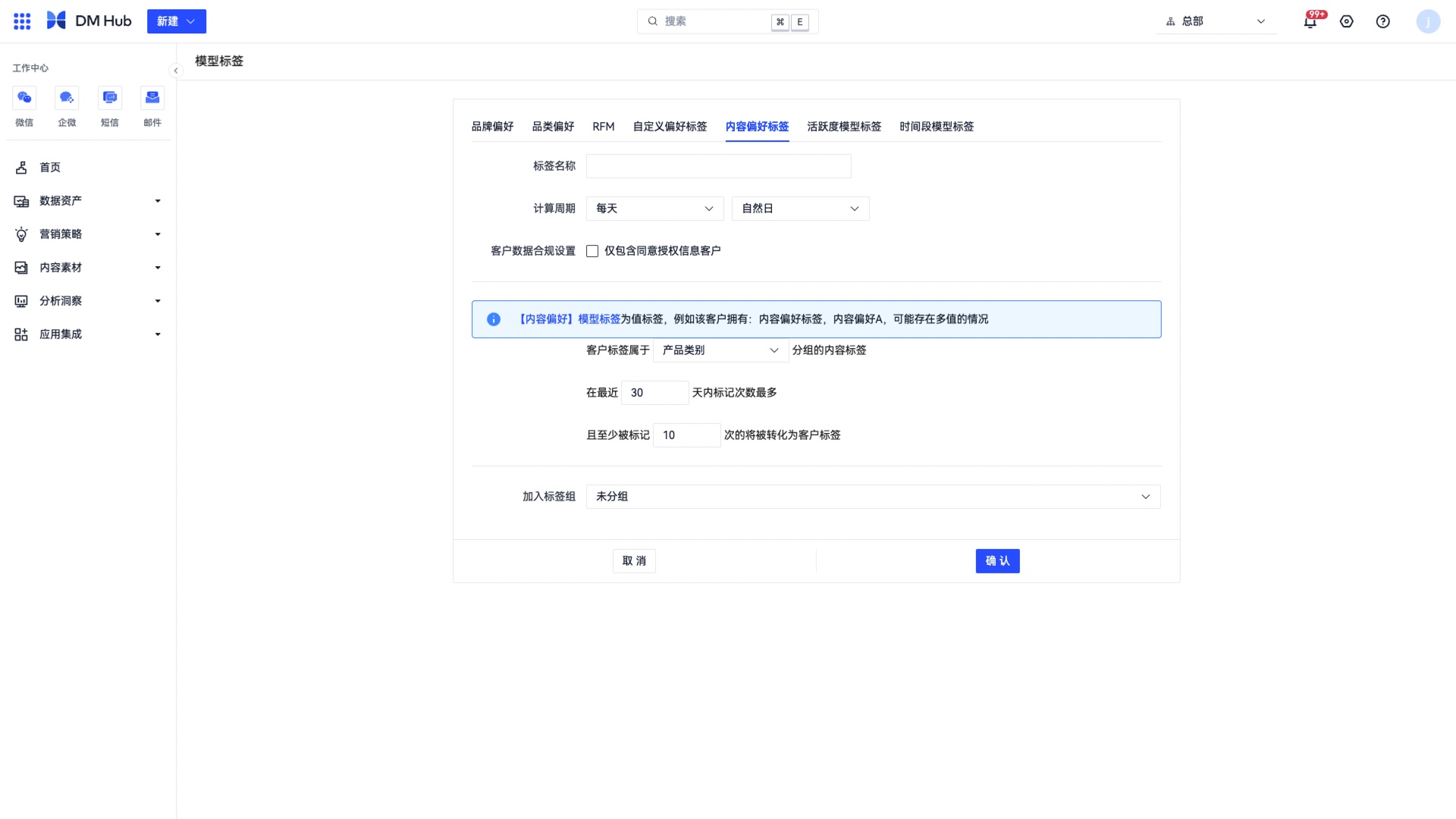Click the 模型标签 page title
This screenshot has height=819, width=1456.
[219, 61]
